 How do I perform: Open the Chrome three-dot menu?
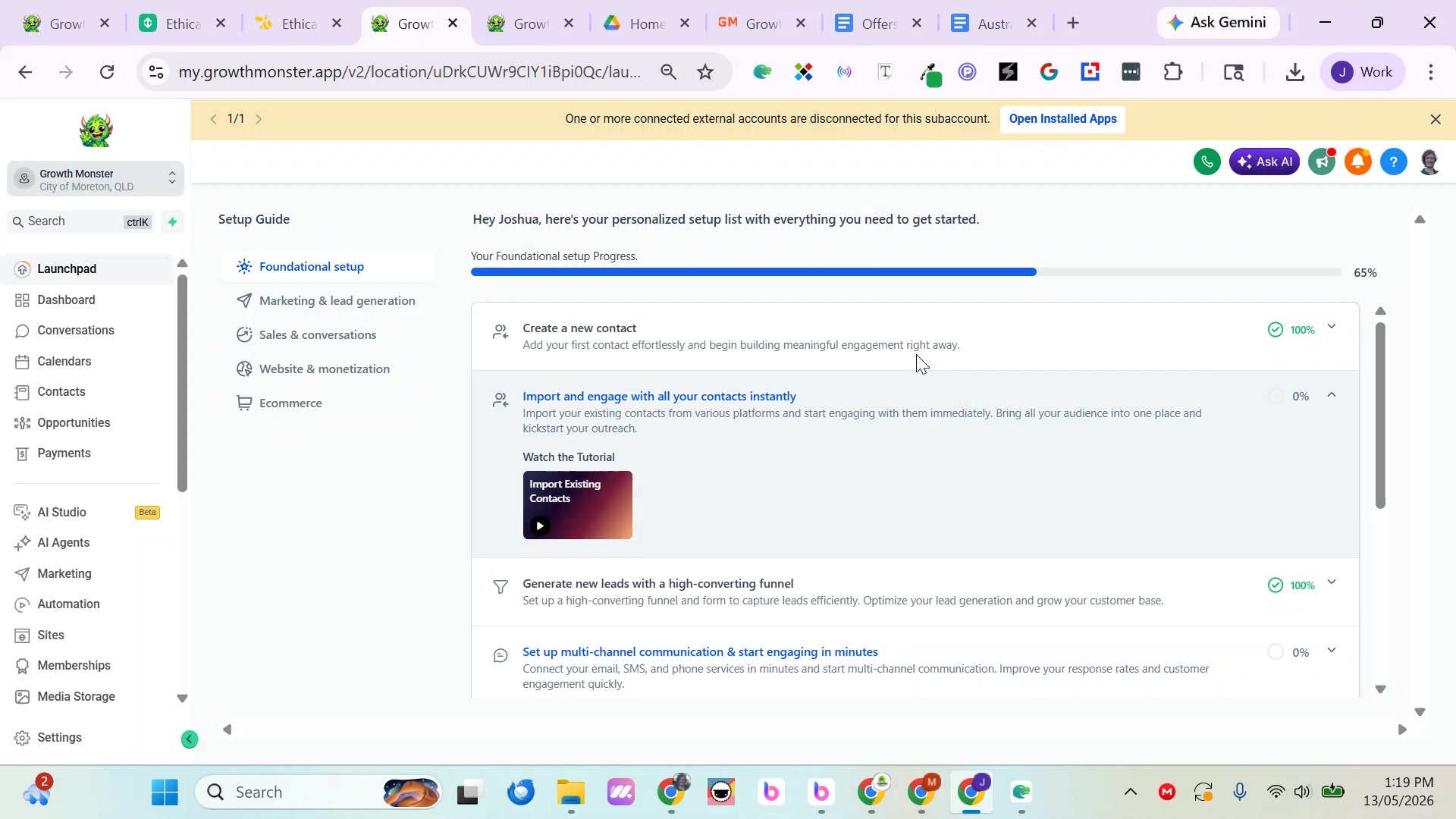coord(1431,72)
